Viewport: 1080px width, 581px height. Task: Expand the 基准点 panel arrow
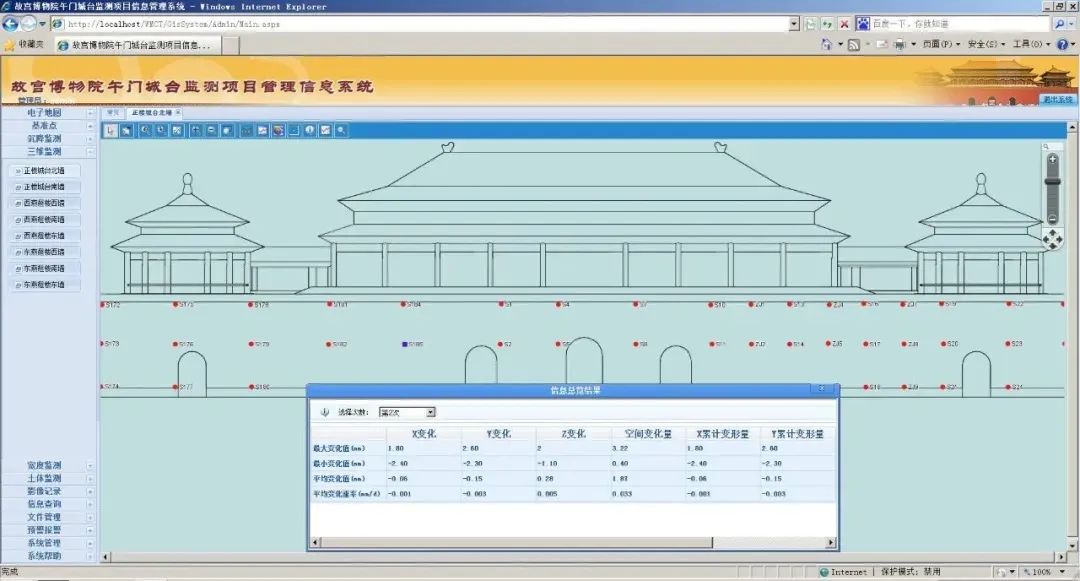click(90, 126)
